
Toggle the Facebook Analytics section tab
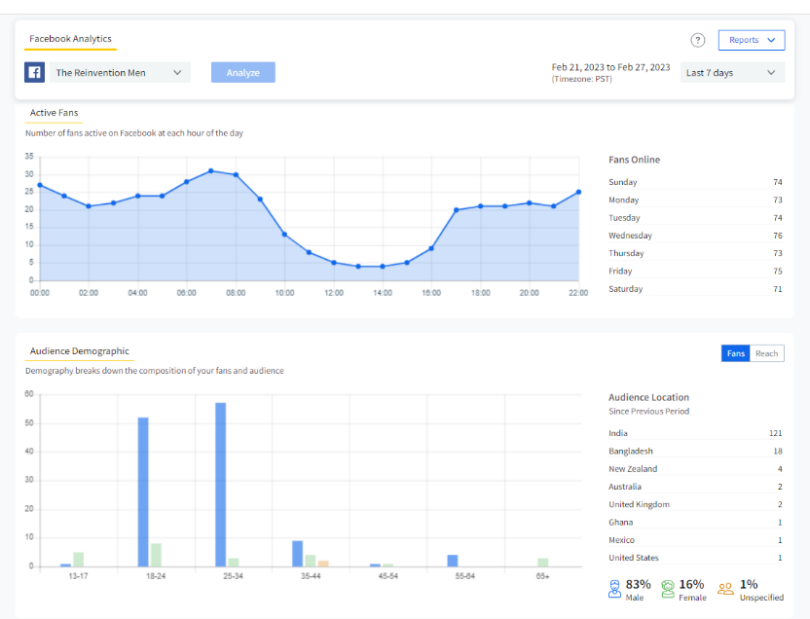pos(70,40)
